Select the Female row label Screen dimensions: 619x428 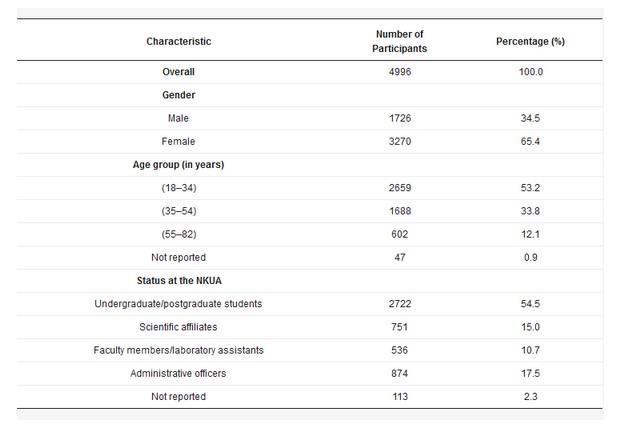179,141
